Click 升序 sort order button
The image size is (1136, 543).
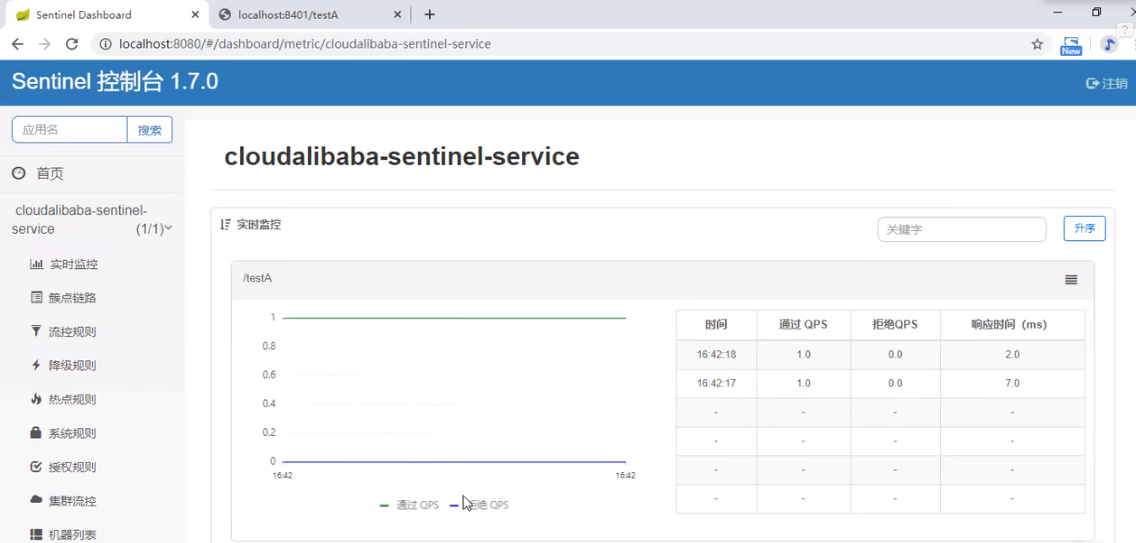1084,229
